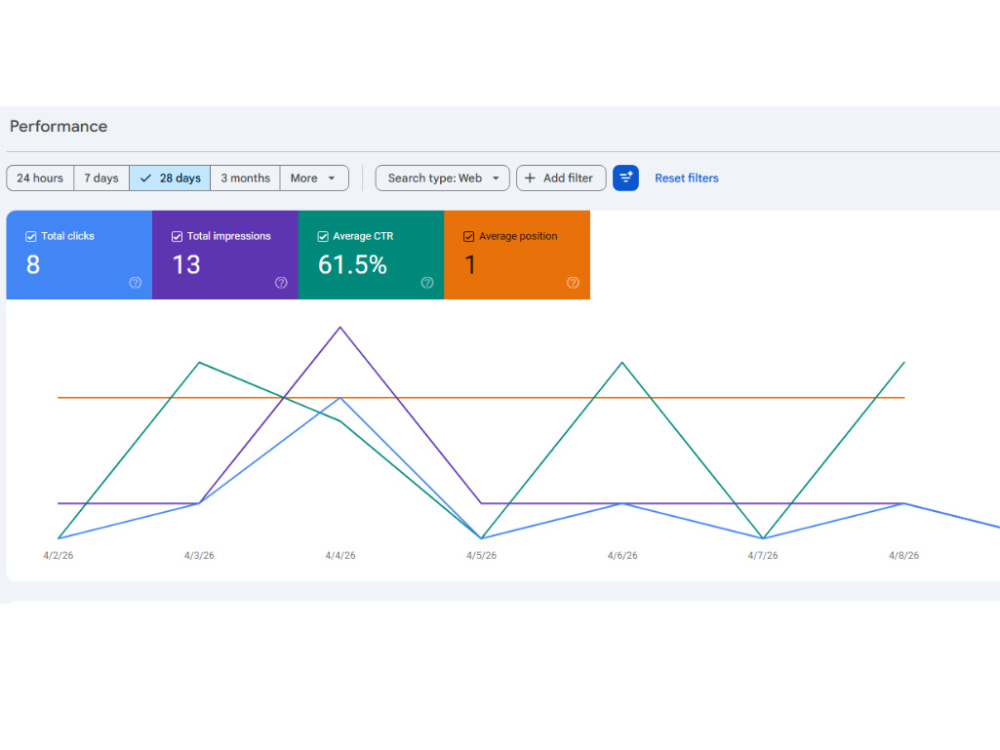Select the 24 hours range
Image resolution: width=1000 pixels, height=750 pixels.
[40, 178]
